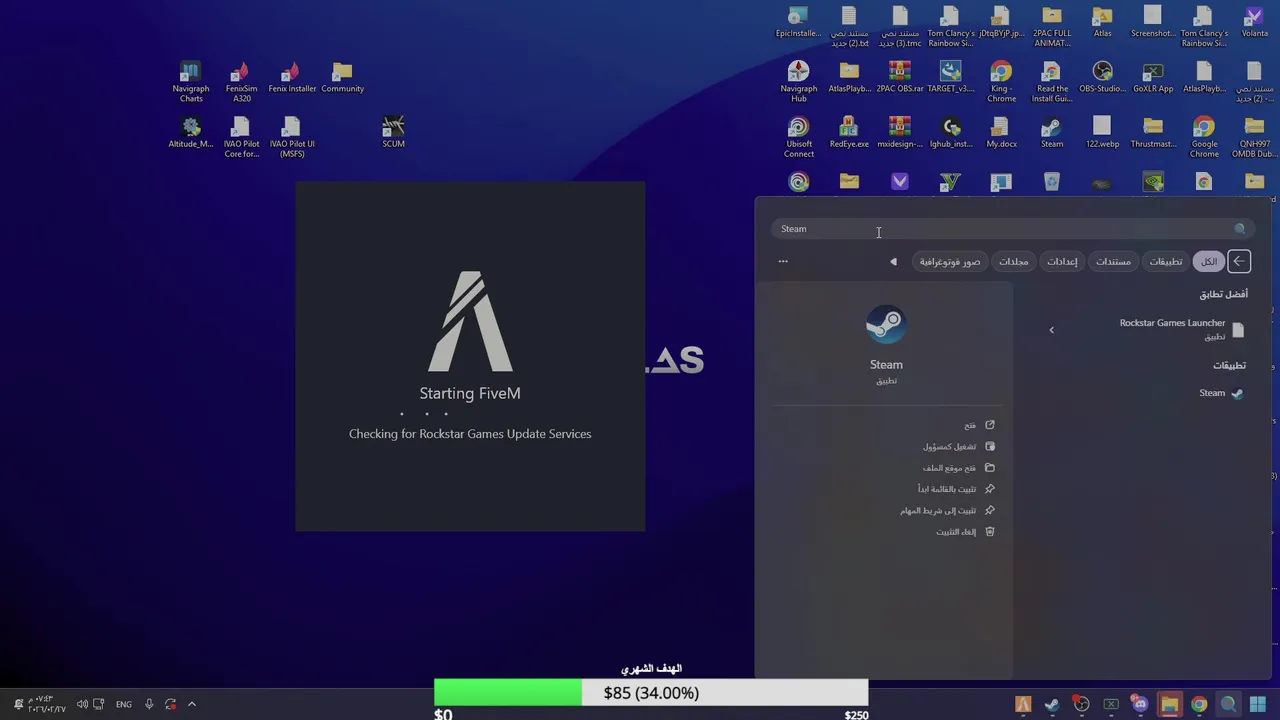1280x720 pixels.
Task: Open IVAO Pilot Core desktop file
Action: (x=241, y=137)
